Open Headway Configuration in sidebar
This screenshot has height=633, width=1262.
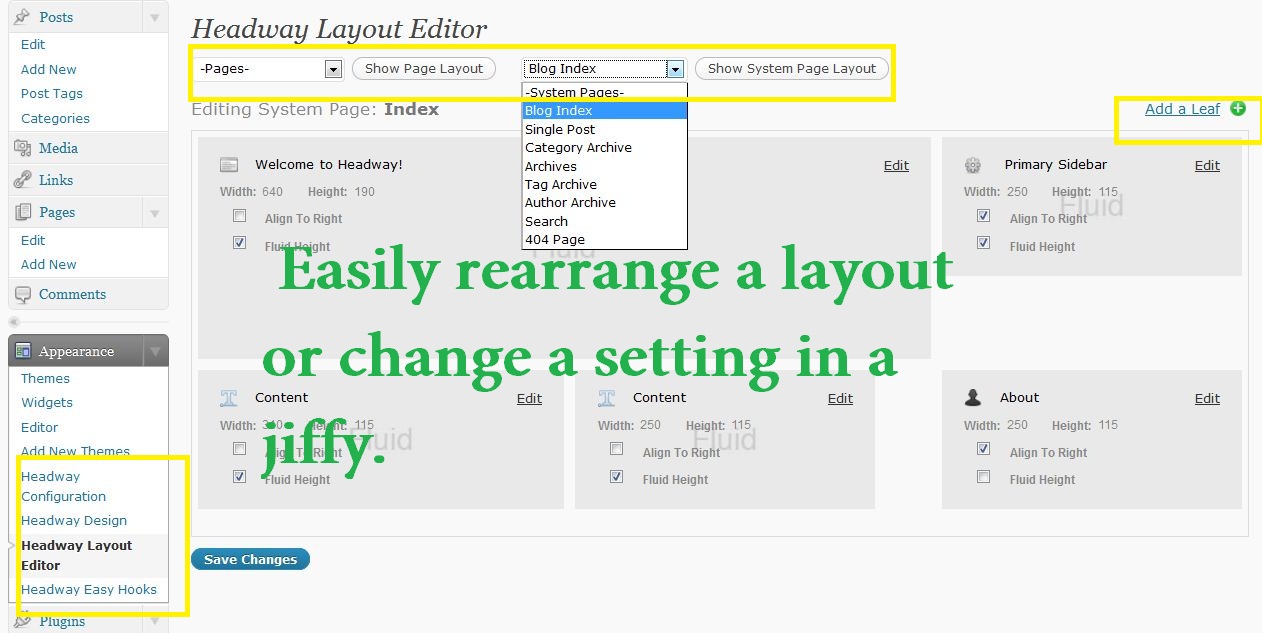(63, 486)
